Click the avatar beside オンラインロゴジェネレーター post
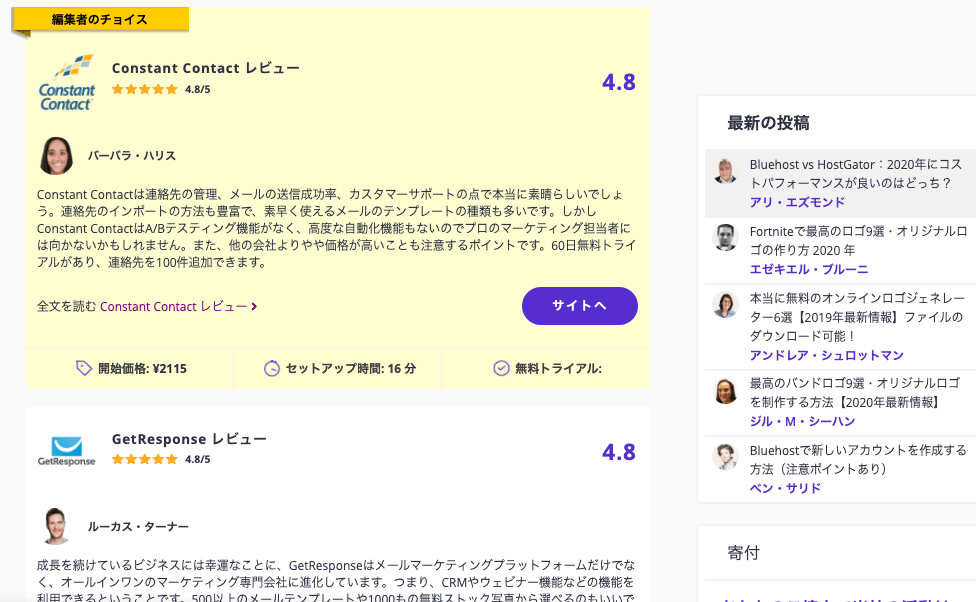976x602 pixels. coord(725,304)
